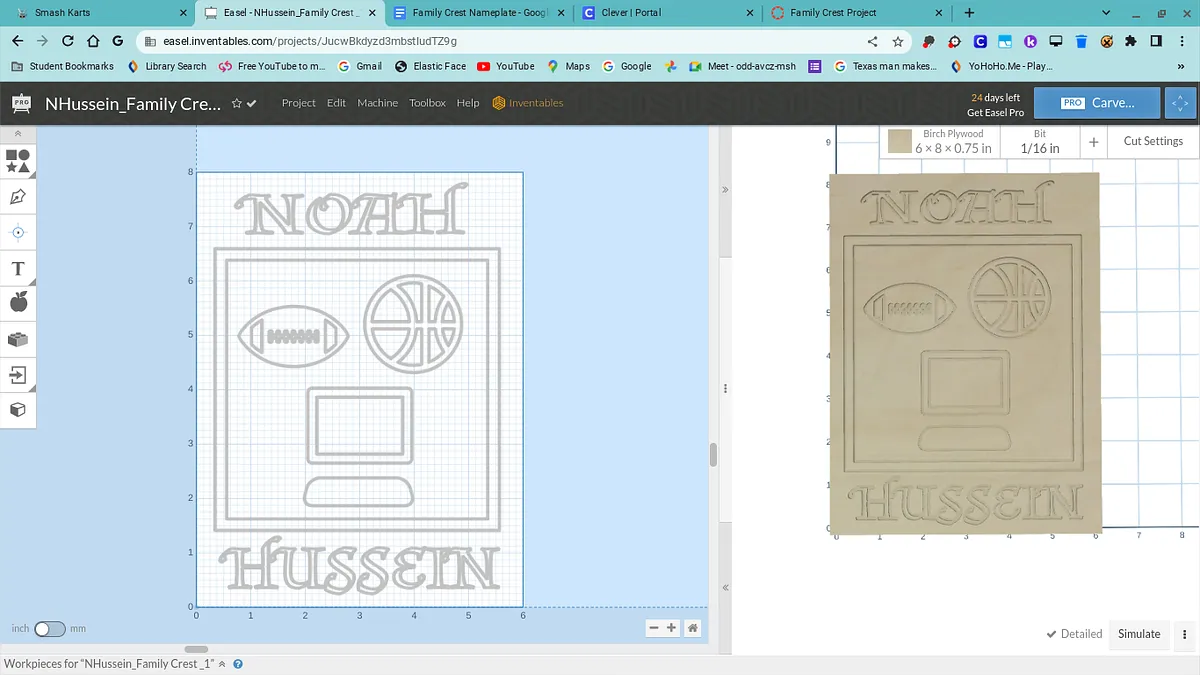Collapse the preview pane with bottom chevron

pos(725,588)
